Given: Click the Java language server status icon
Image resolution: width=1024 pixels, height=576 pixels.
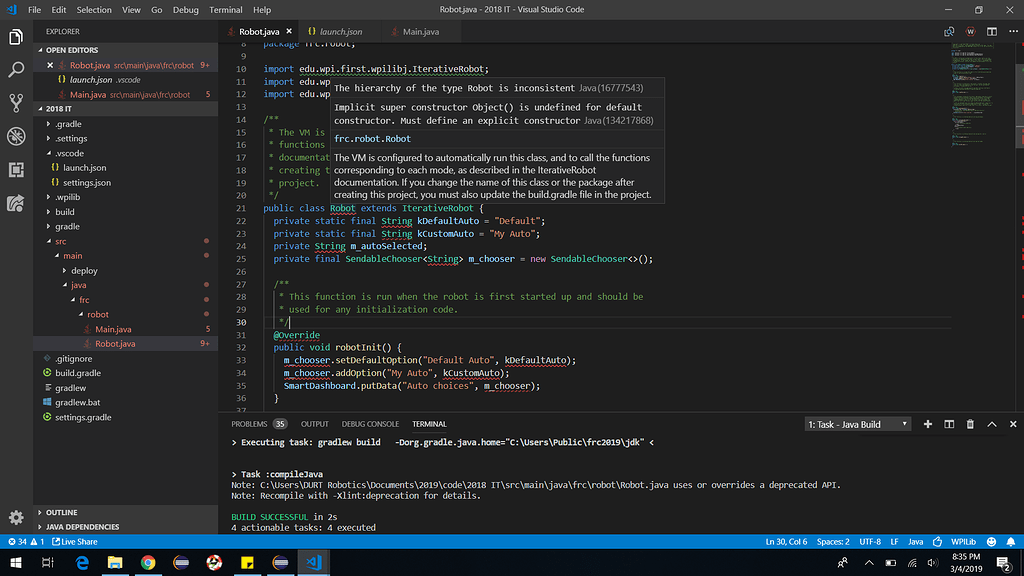Looking at the screenshot, I should pyautogui.click(x=937, y=541).
